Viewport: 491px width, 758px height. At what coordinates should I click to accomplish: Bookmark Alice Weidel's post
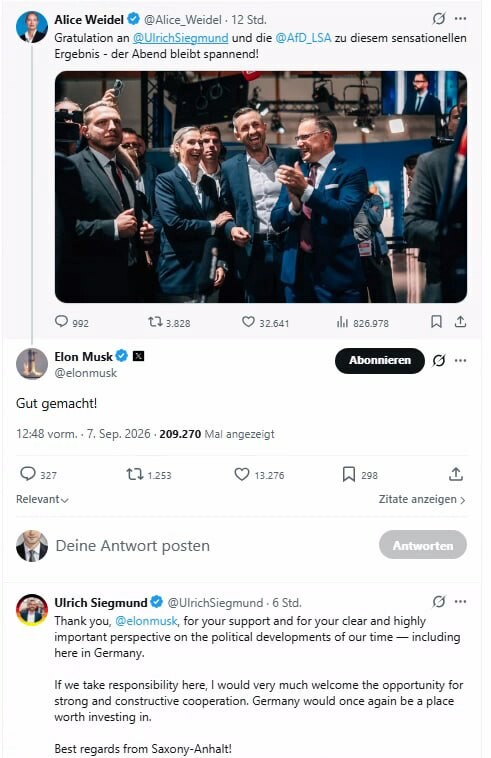click(436, 321)
